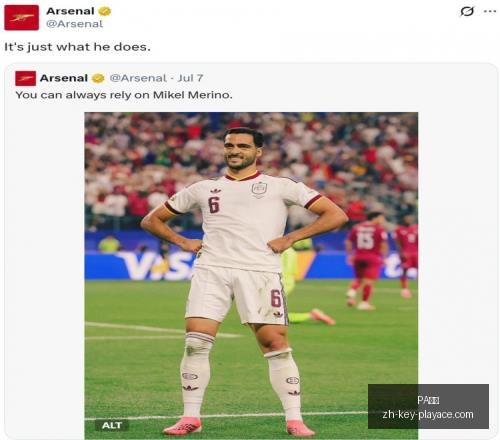The width and height of the screenshot is (500, 440).
Task: Click the small Arsenal avatar in the quoted post
Action: (x=26, y=78)
